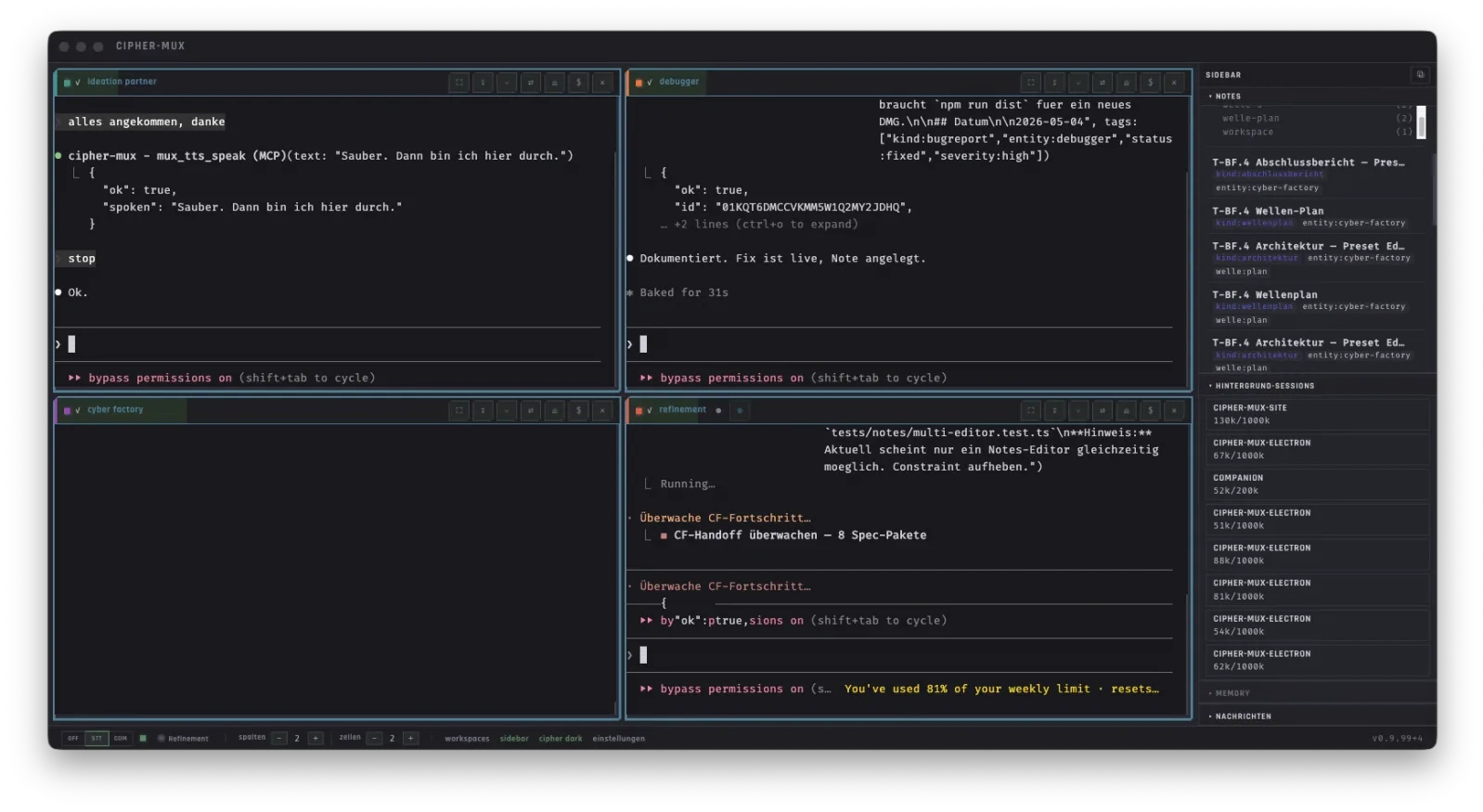The image size is (1483, 812).
Task: Select the OFF voice mode
Action: (x=73, y=739)
